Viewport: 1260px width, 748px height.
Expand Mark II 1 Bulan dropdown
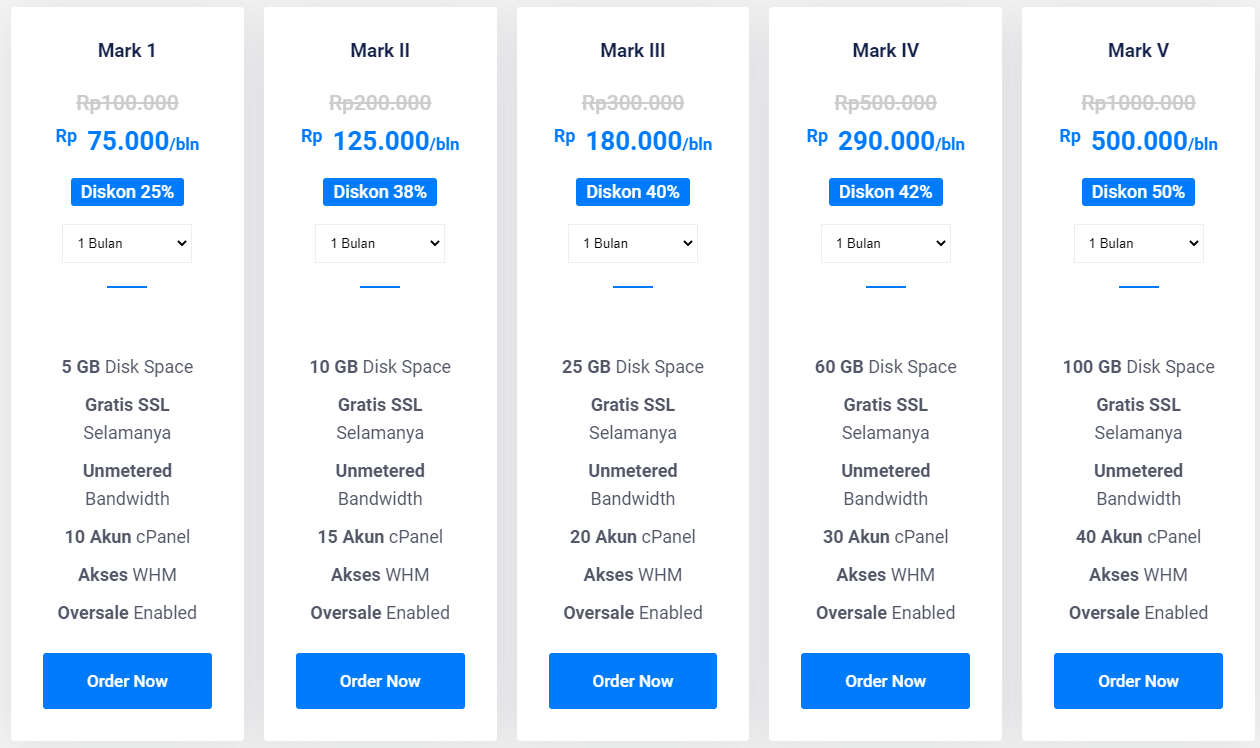380,243
